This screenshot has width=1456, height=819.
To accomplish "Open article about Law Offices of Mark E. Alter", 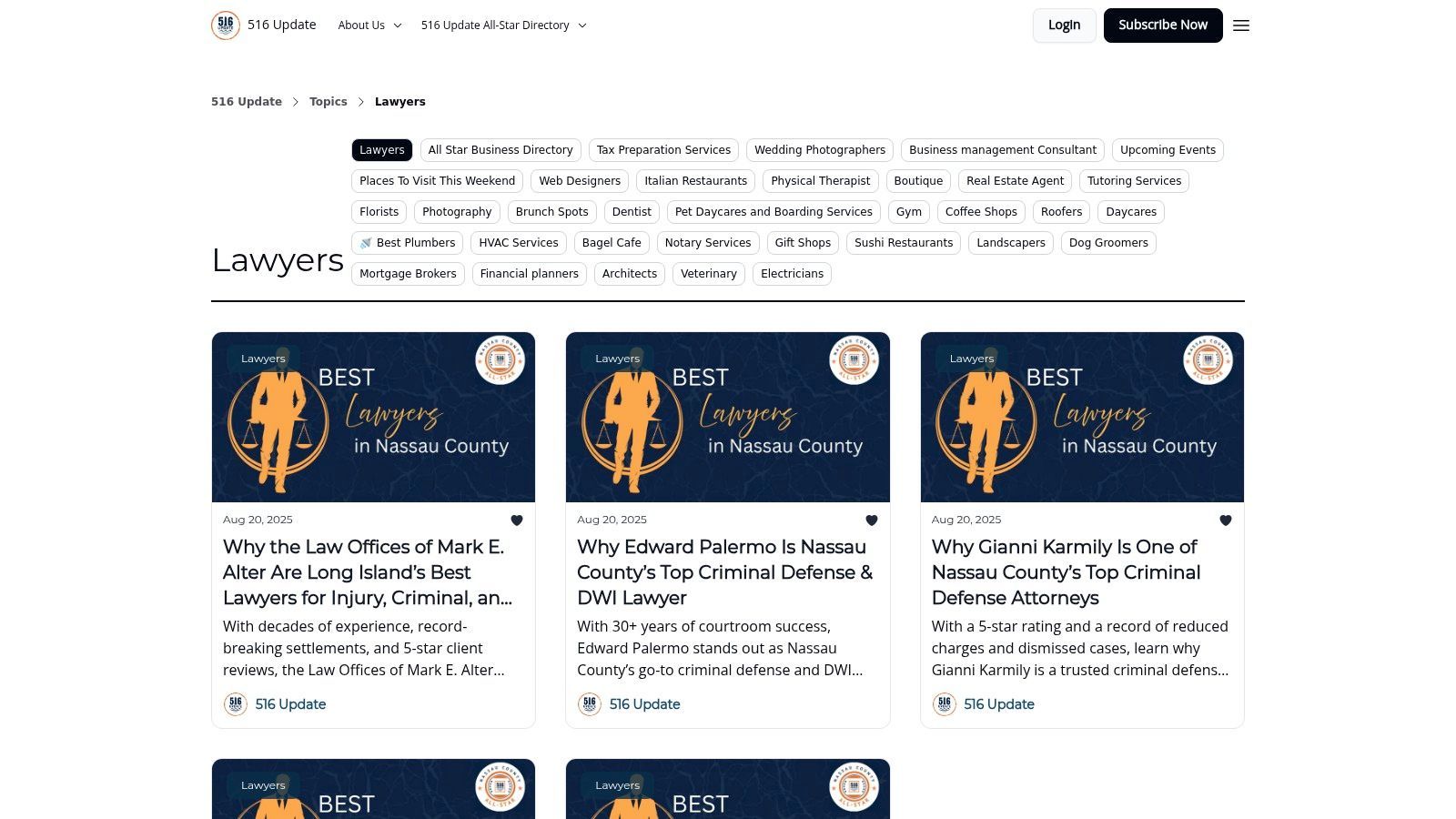I will pos(368,572).
